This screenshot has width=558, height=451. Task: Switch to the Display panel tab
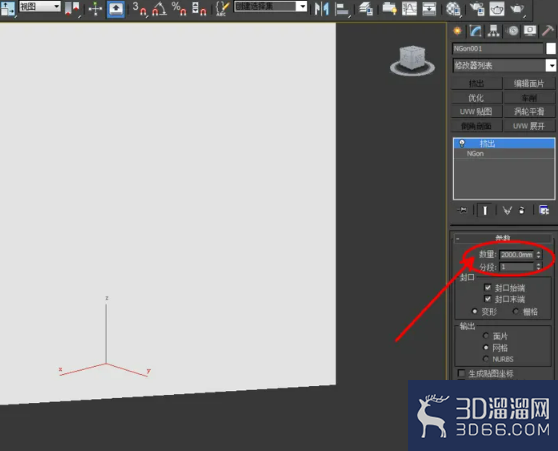pos(530,31)
